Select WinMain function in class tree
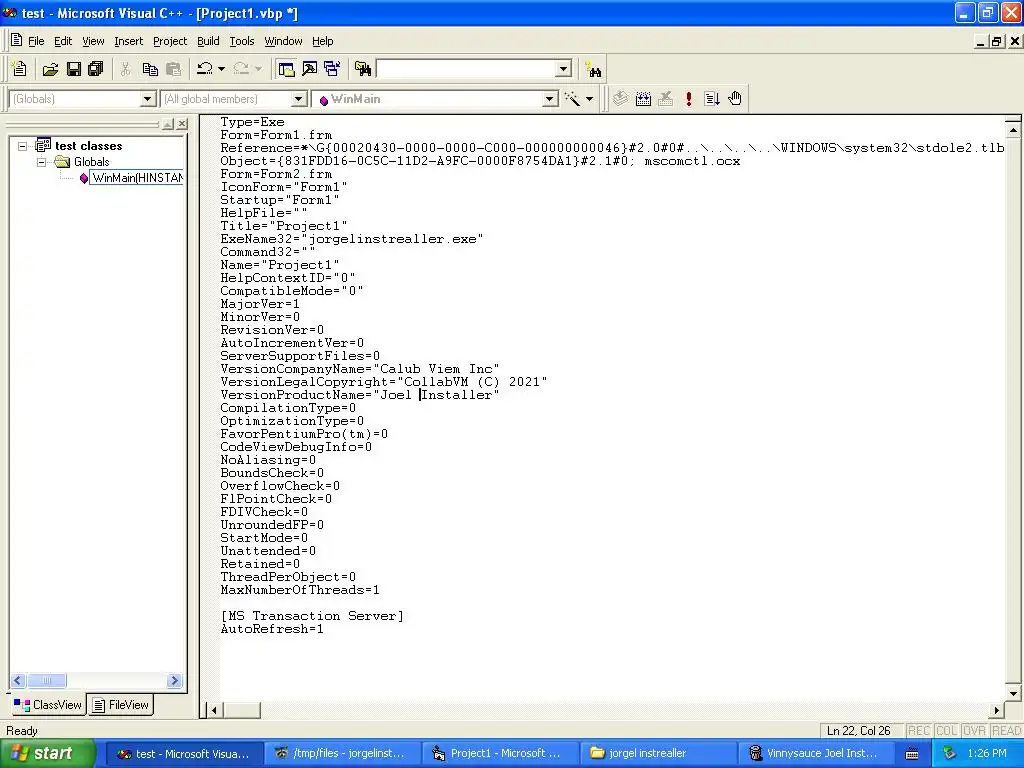Viewport: 1024px width, 768px height. pos(137,178)
